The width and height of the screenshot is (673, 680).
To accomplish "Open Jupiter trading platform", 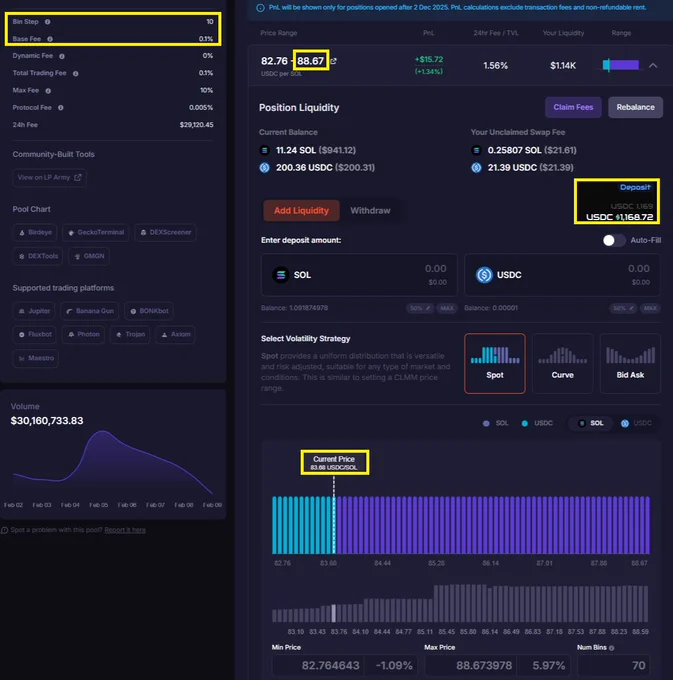I will click(34, 311).
